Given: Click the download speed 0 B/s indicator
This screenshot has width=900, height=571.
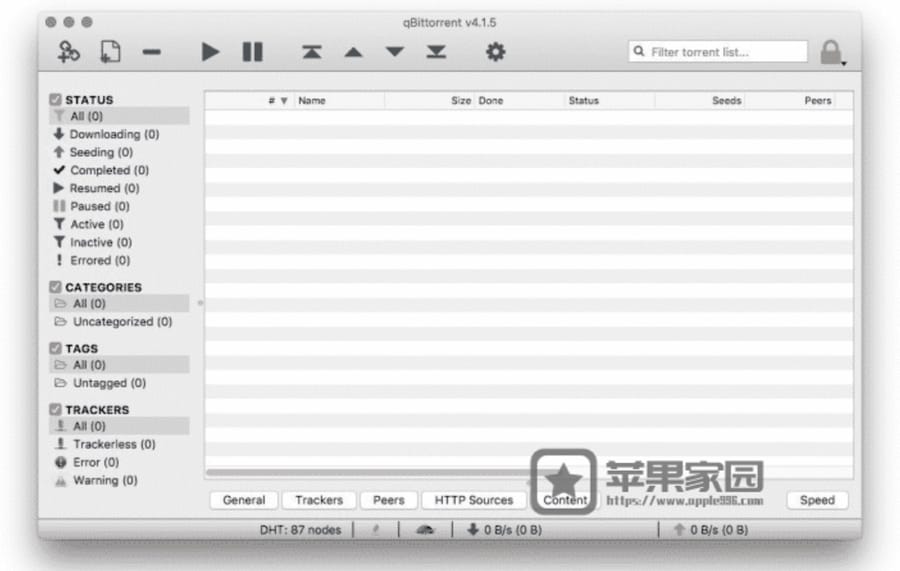Looking at the screenshot, I should (505, 530).
